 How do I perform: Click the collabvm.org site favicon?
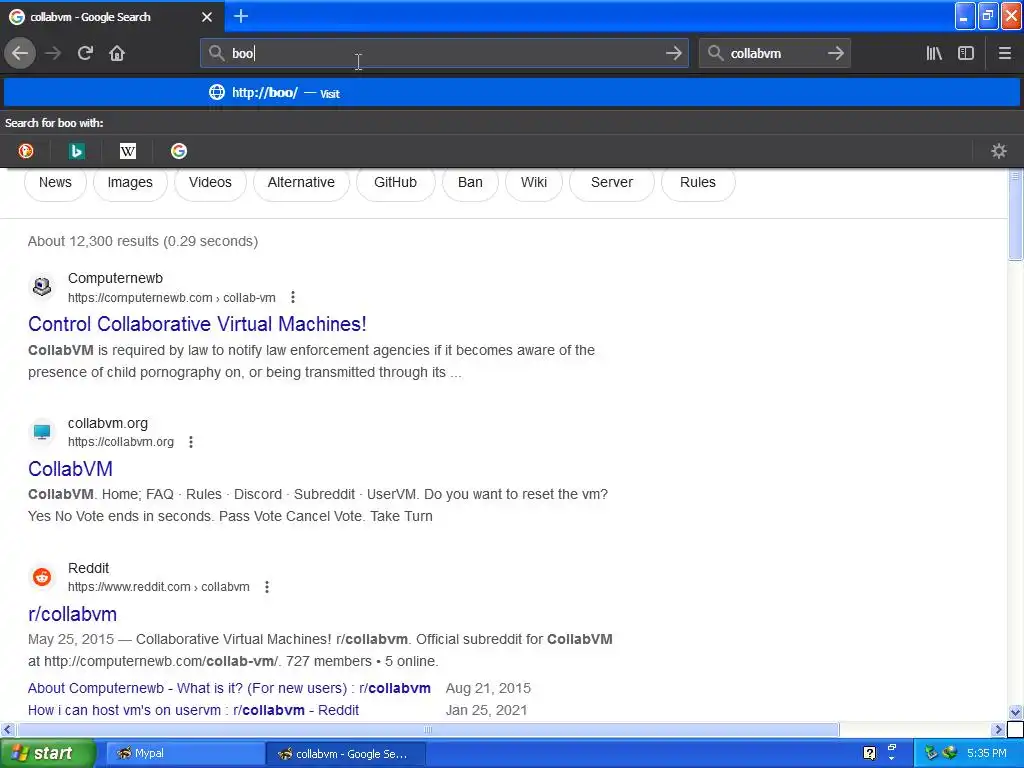pyautogui.click(x=42, y=432)
